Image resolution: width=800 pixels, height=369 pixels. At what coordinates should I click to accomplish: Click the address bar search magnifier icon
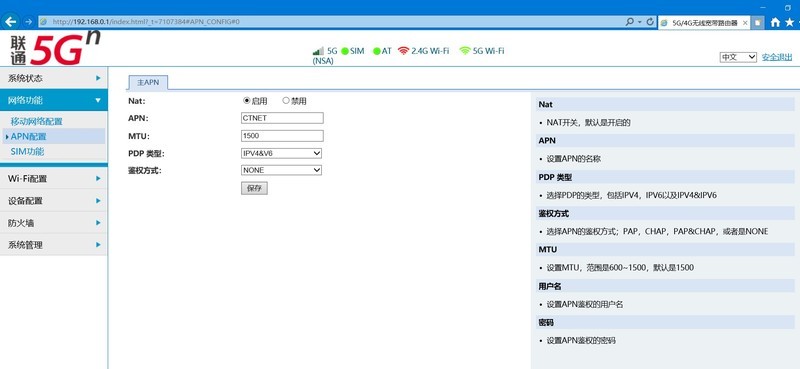[631, 22]
